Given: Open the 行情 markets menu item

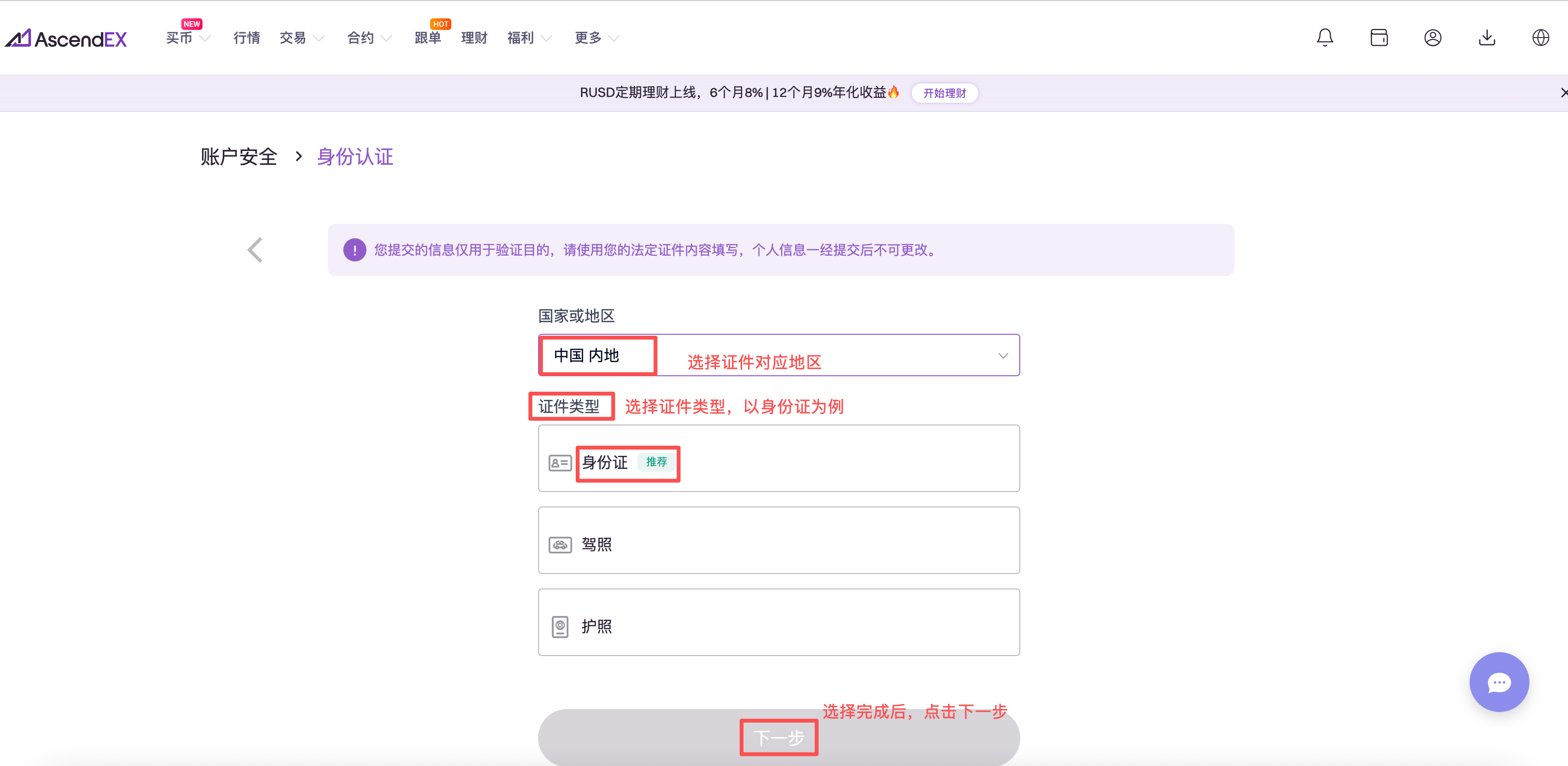Looking at the screenshot, I should (x=246, y=39).
